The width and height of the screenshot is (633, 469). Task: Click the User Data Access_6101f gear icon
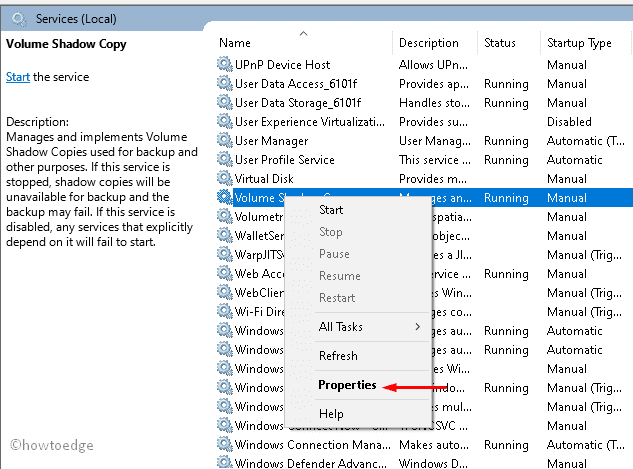(224, 84)
